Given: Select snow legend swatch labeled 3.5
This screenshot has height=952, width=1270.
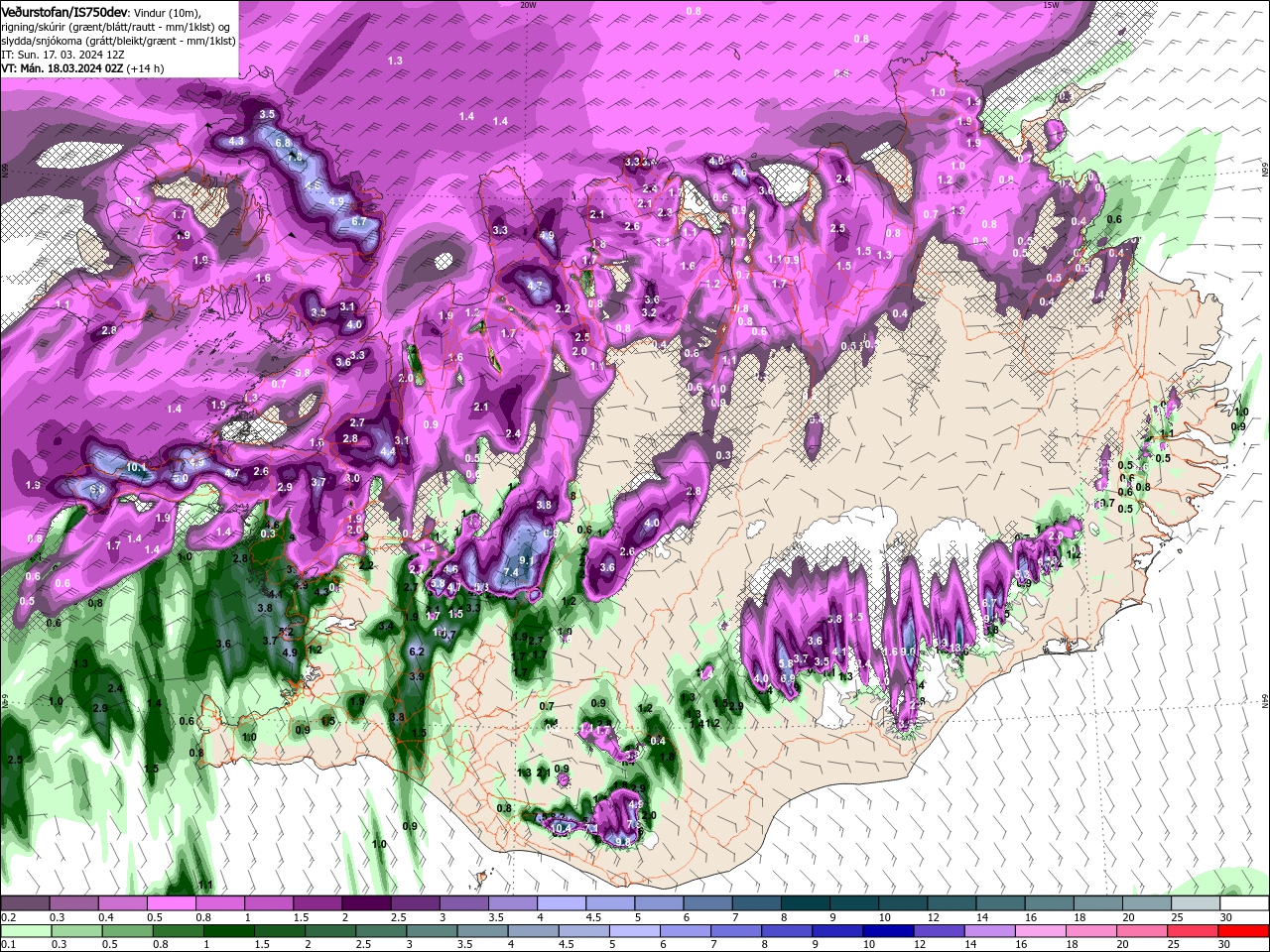Looking at the screenshot, I should click(x=512, y=903).
